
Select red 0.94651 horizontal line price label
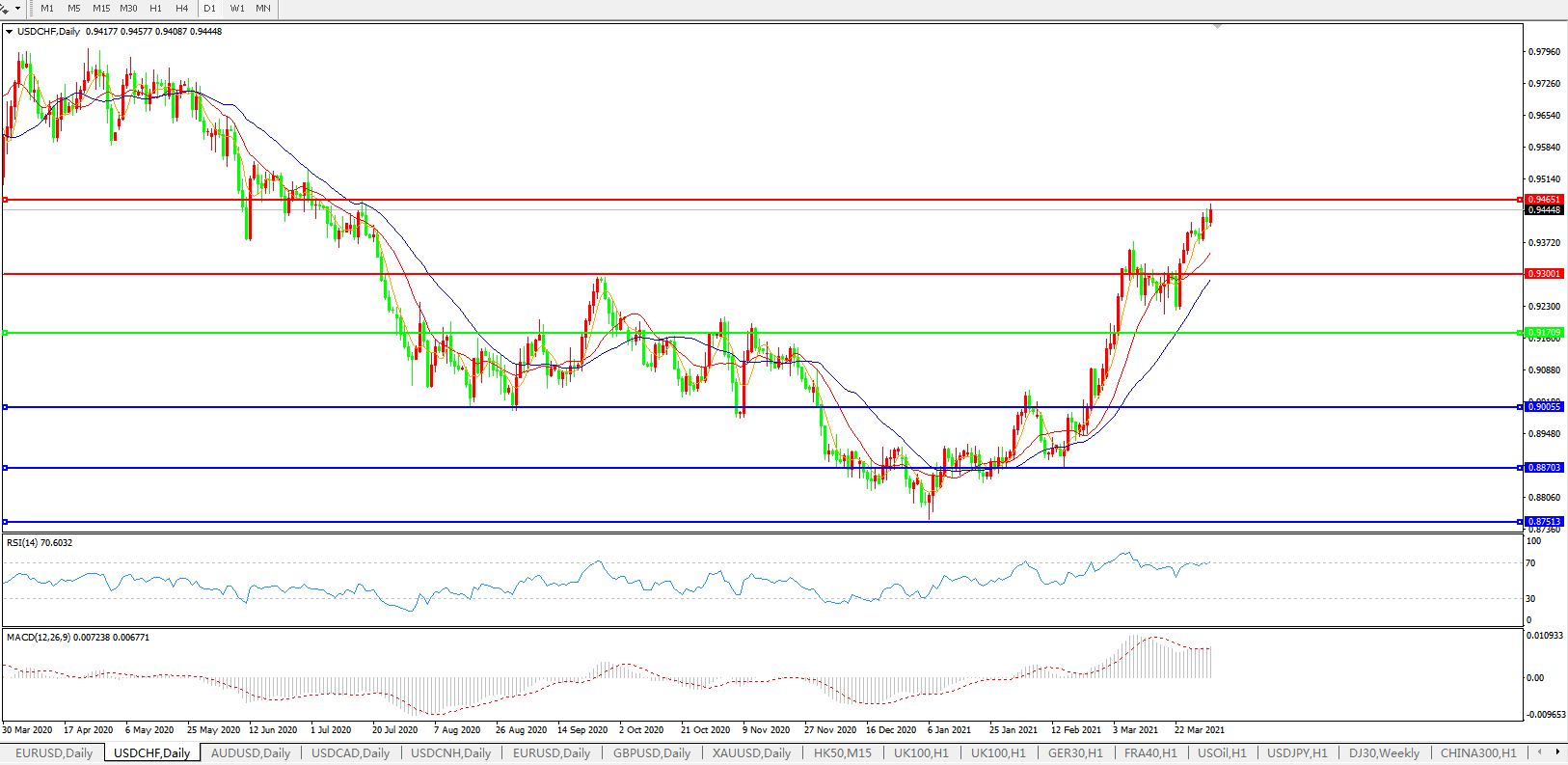click(1543, 200)
